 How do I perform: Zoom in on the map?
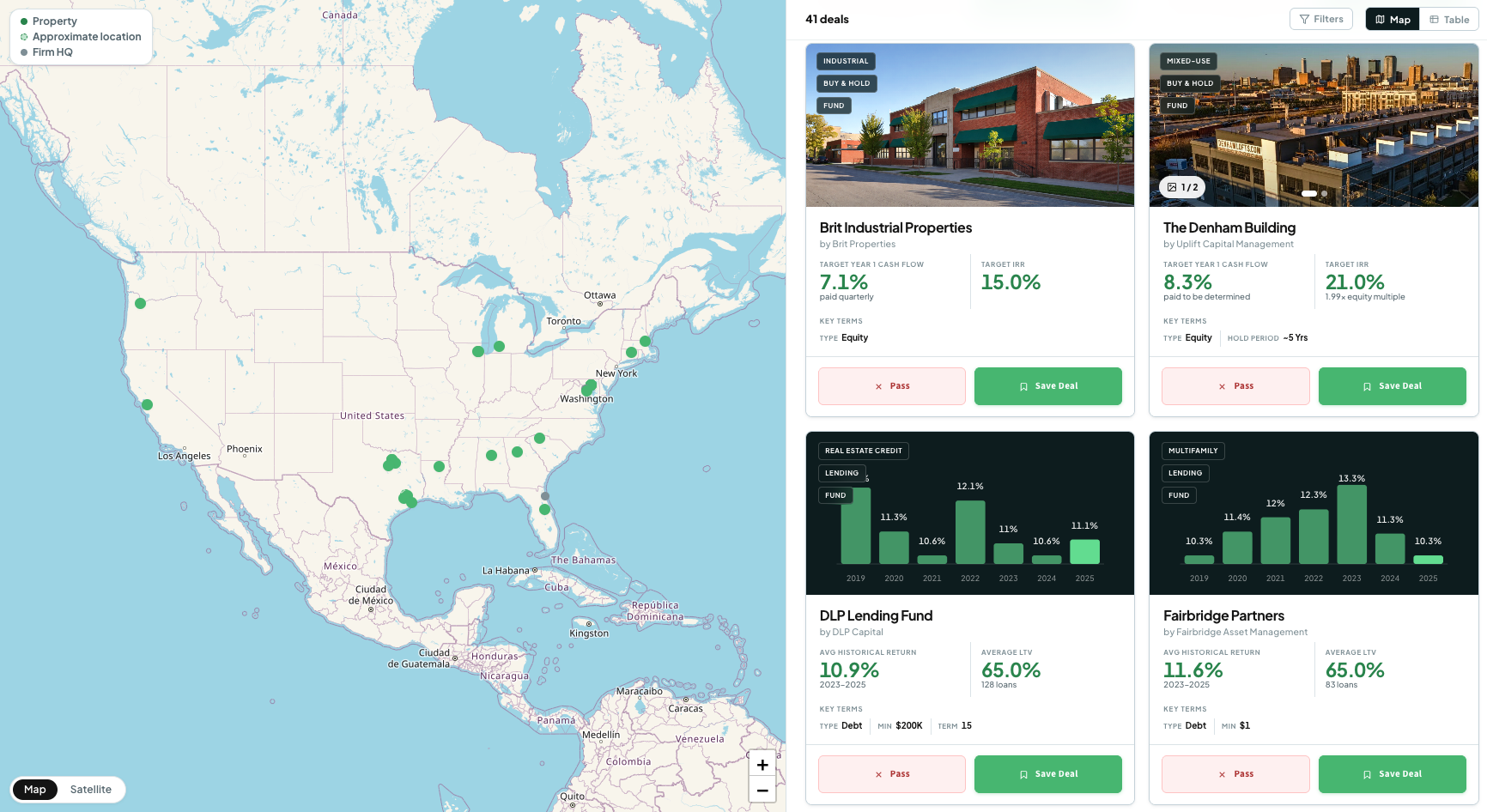point(762,764)
